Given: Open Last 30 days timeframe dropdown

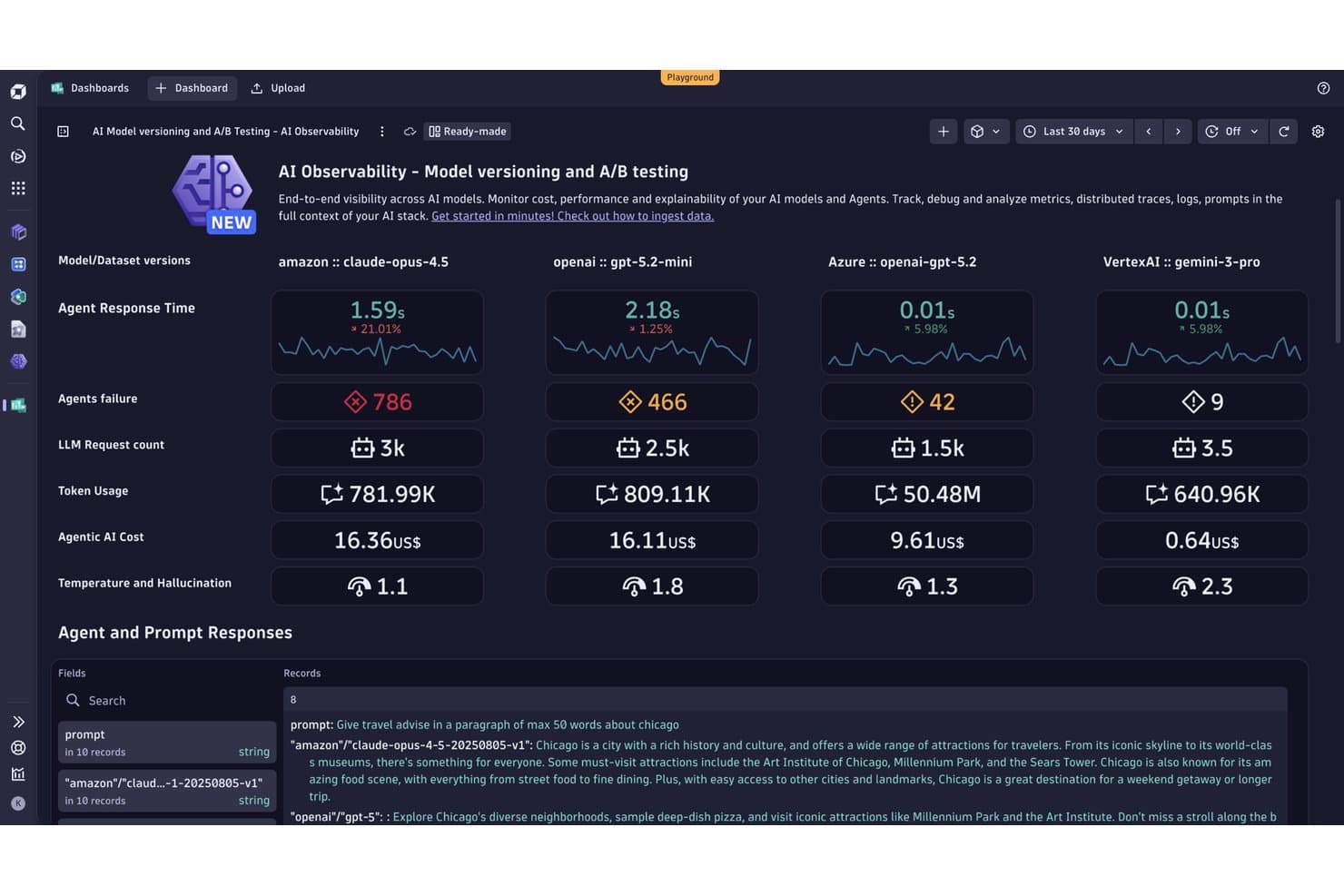Looking at the screenshot, I should click(1073, 132).
